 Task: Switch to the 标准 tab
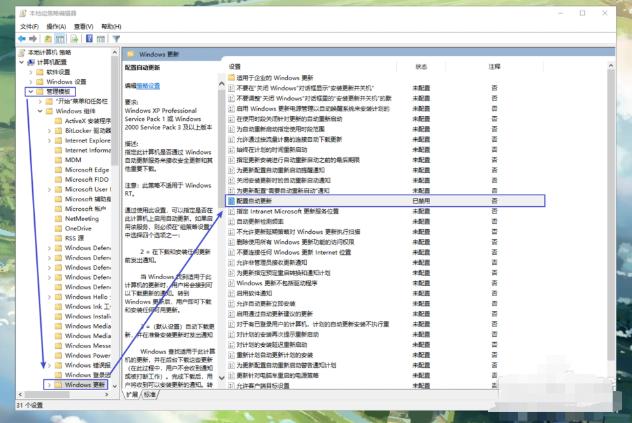pyautogui.click(x=150, y=394)
